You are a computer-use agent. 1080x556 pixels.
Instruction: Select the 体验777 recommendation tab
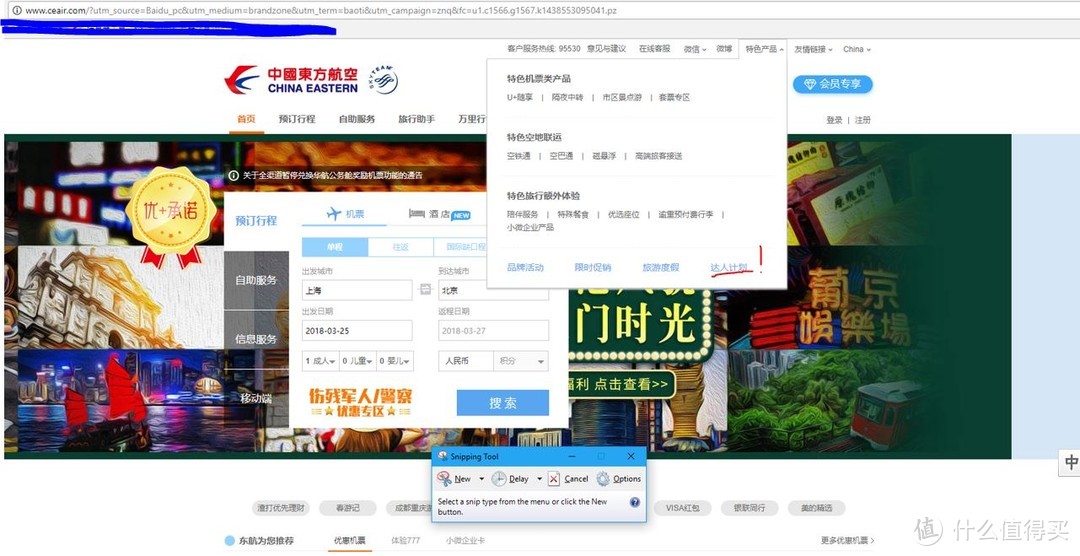click(x=406, y=541)
